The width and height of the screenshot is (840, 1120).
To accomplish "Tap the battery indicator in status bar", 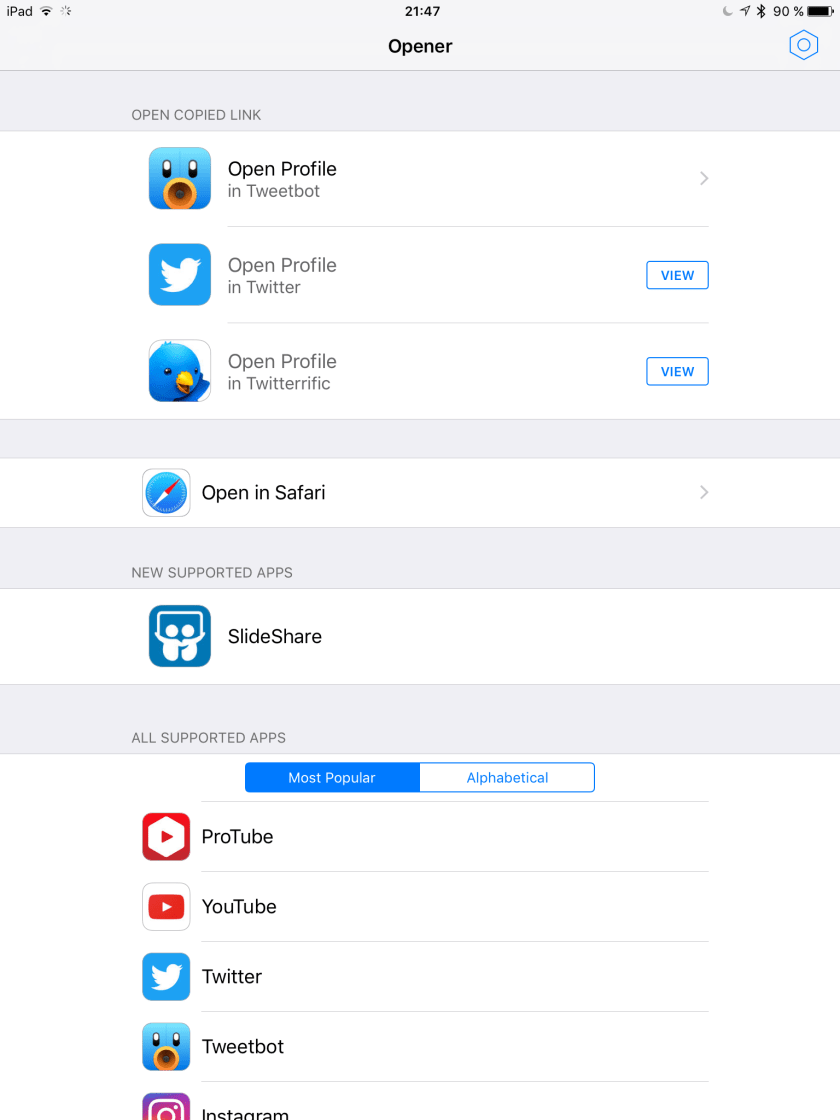I will point(819,11).
